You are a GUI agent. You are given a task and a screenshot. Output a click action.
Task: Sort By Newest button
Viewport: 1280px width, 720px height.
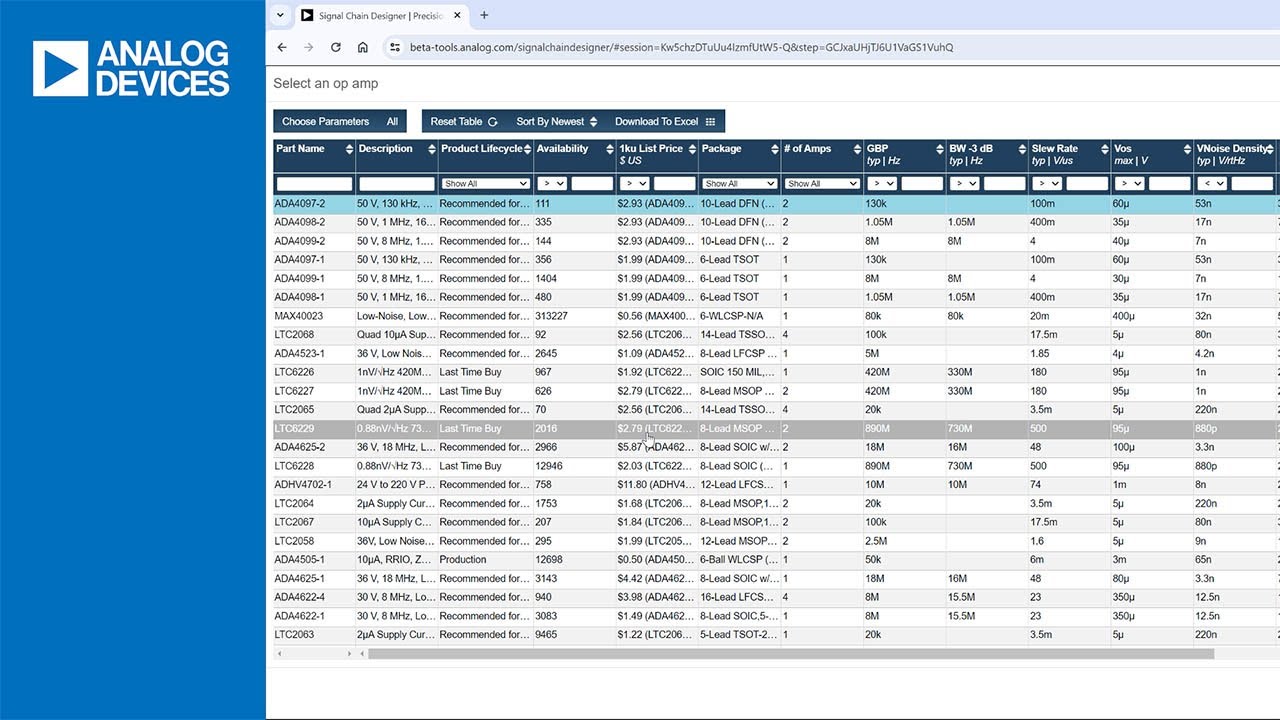(556, 121)
